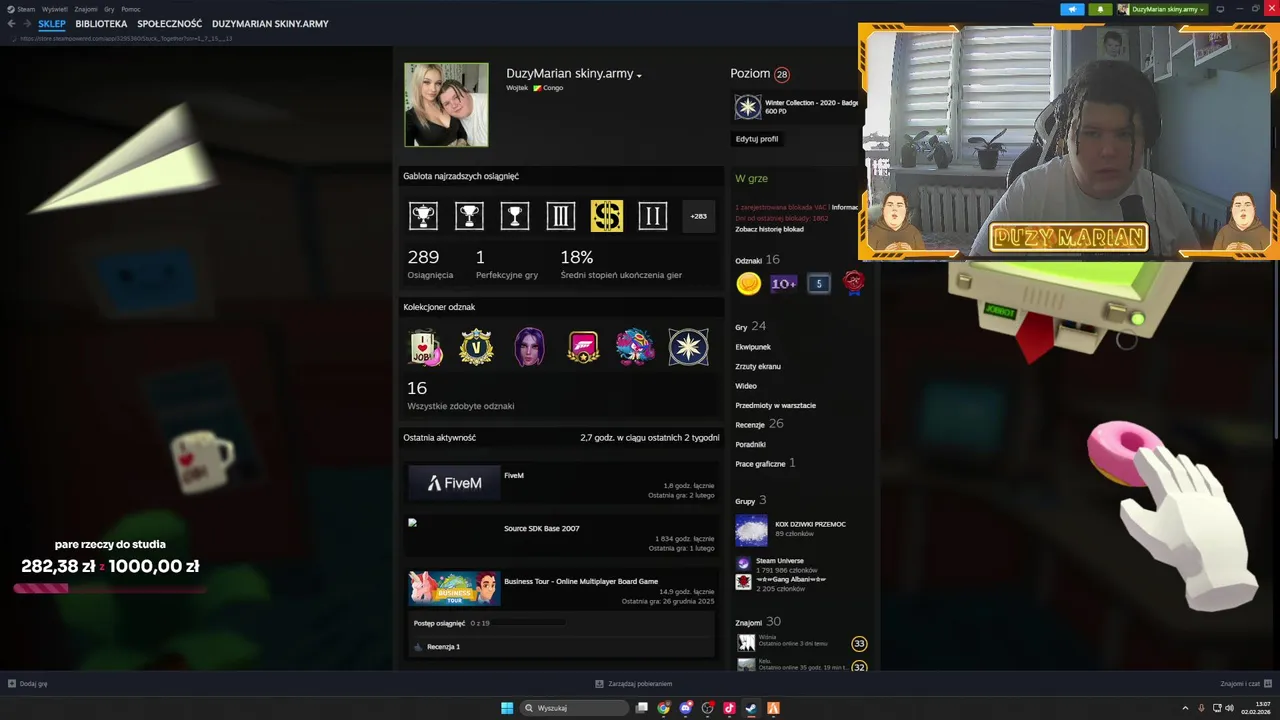The width and height of the screenshot is (1280, 720).
Task: Click the Windows taskbar search field
Action: tap(575, 708)
